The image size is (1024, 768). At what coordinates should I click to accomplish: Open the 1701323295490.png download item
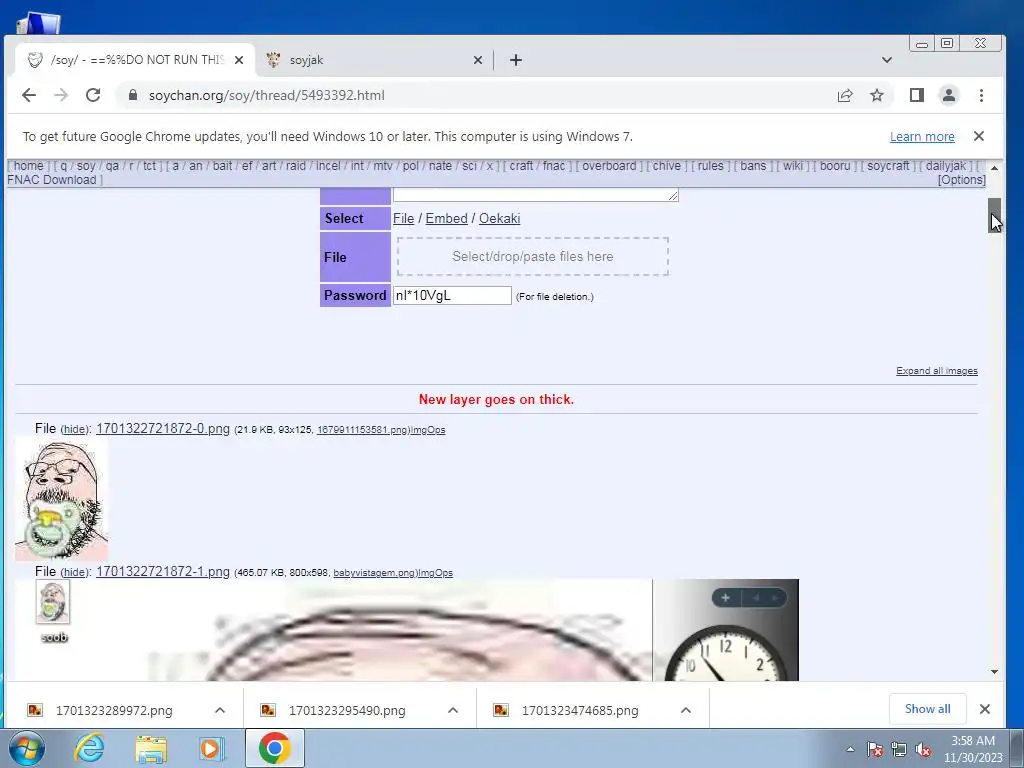tap(347, 711)
